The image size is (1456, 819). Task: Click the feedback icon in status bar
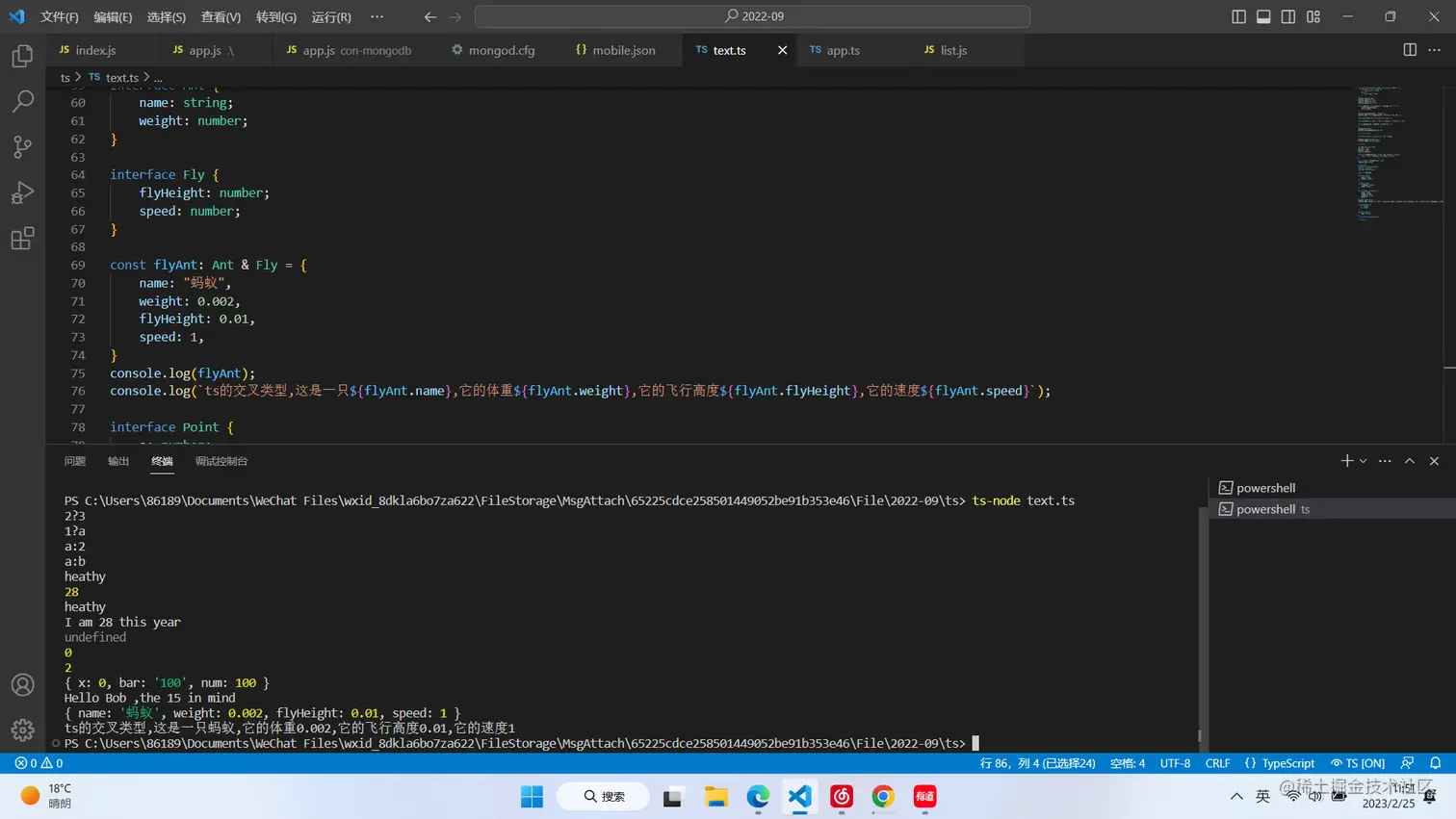[x=1408, y=763]
